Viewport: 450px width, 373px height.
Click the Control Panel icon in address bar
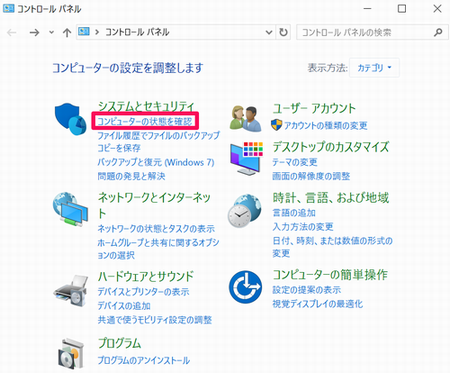[x=84, y=32]
